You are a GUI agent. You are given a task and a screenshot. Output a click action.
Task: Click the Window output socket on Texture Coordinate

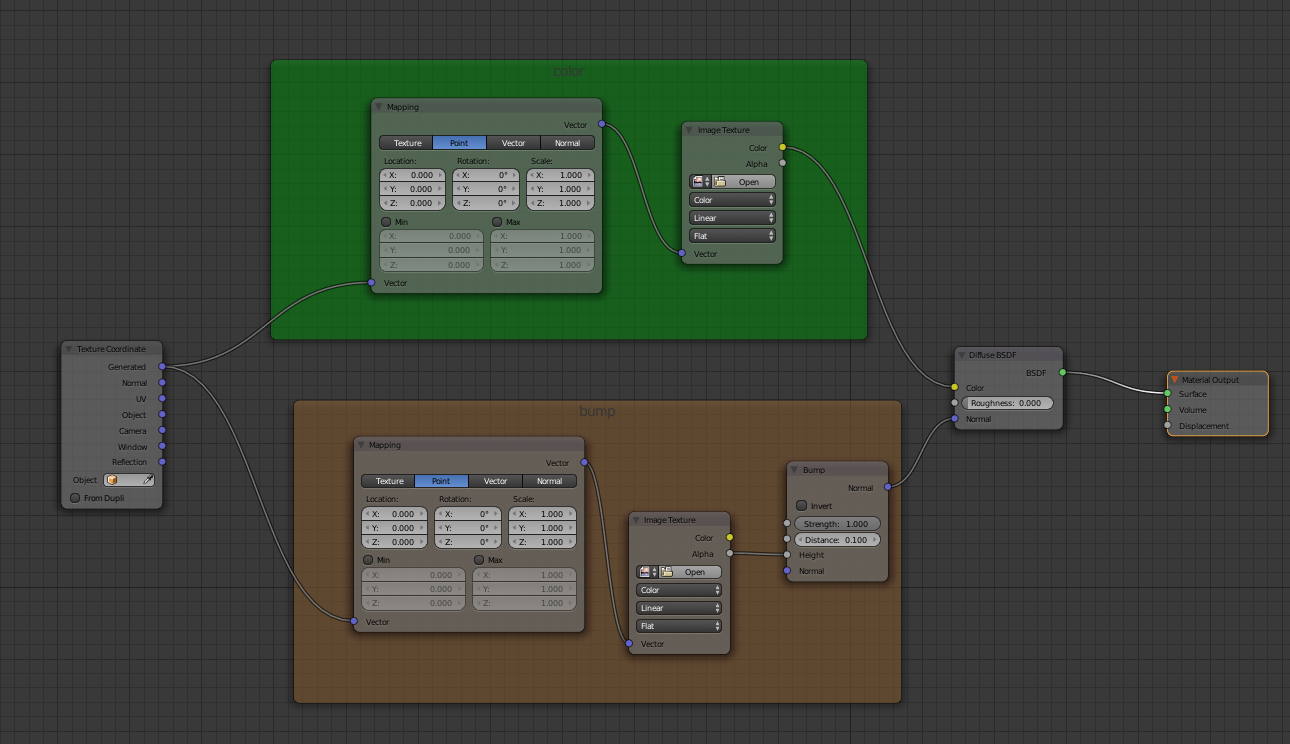[162, 447]
